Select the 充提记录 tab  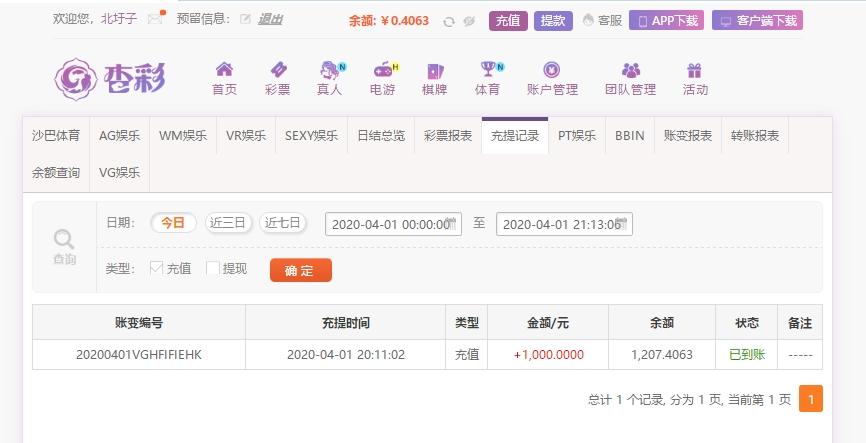pos(515,136)
